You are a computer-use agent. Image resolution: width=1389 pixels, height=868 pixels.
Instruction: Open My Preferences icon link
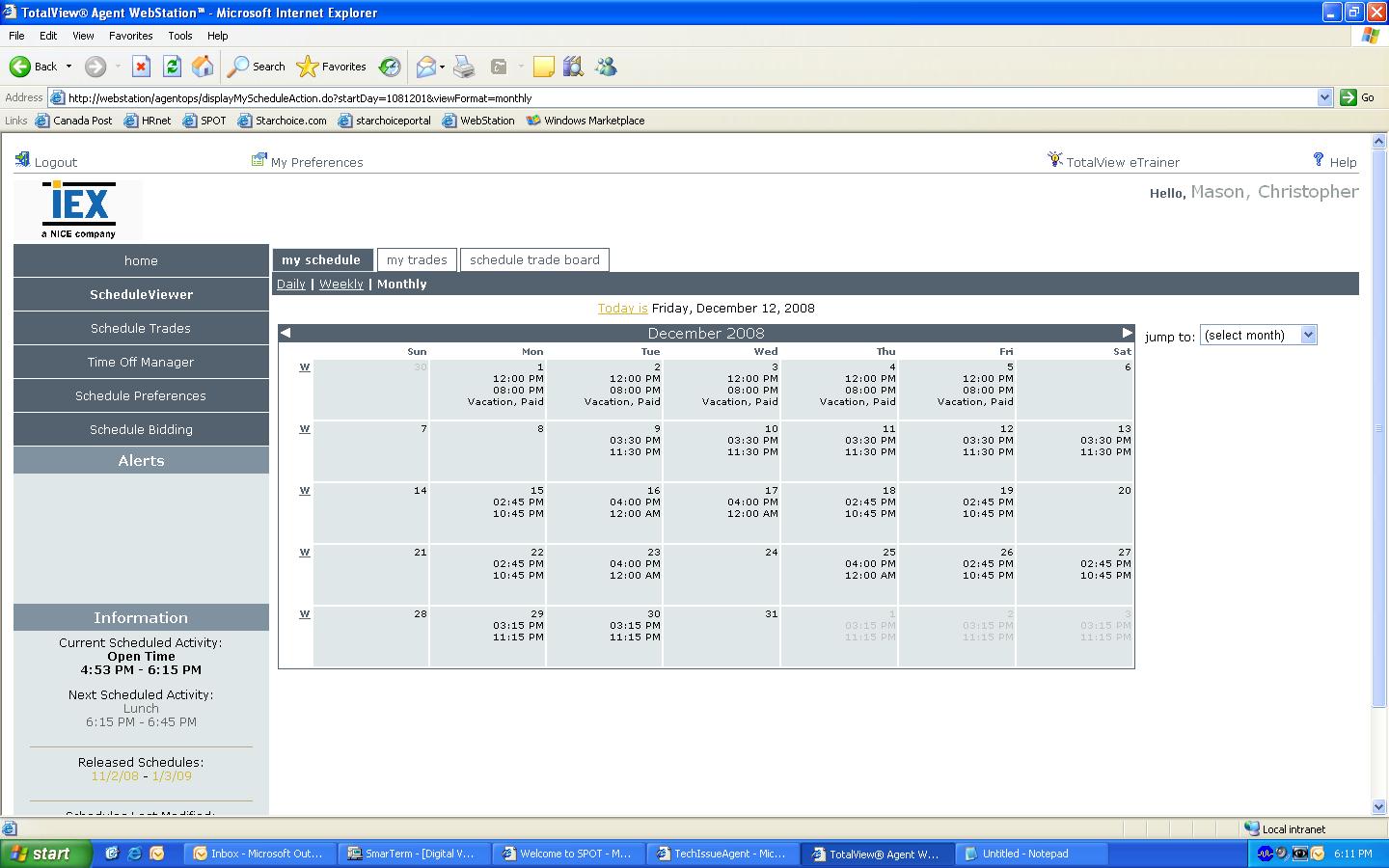(259, 160)
